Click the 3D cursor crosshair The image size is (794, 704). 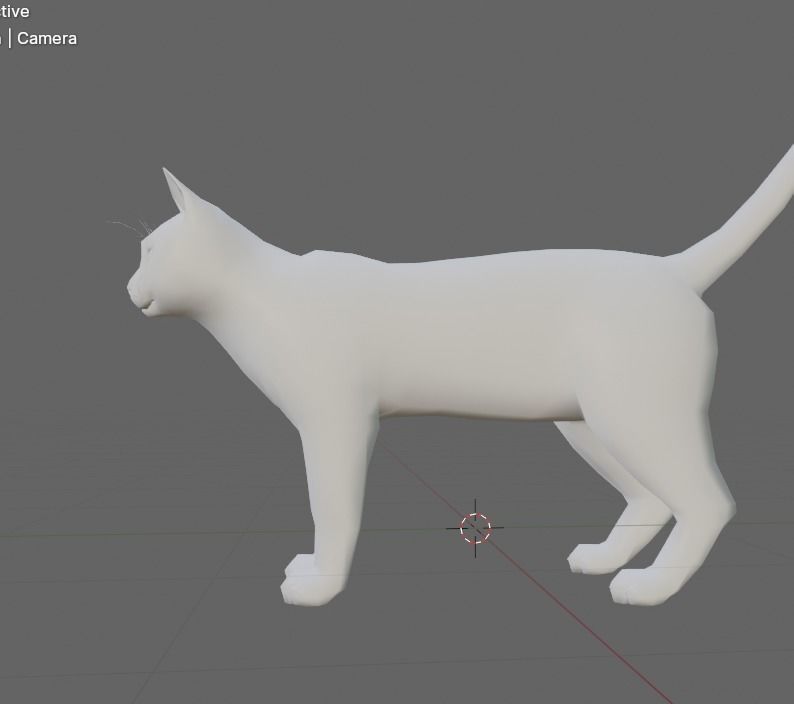[475, 528]
